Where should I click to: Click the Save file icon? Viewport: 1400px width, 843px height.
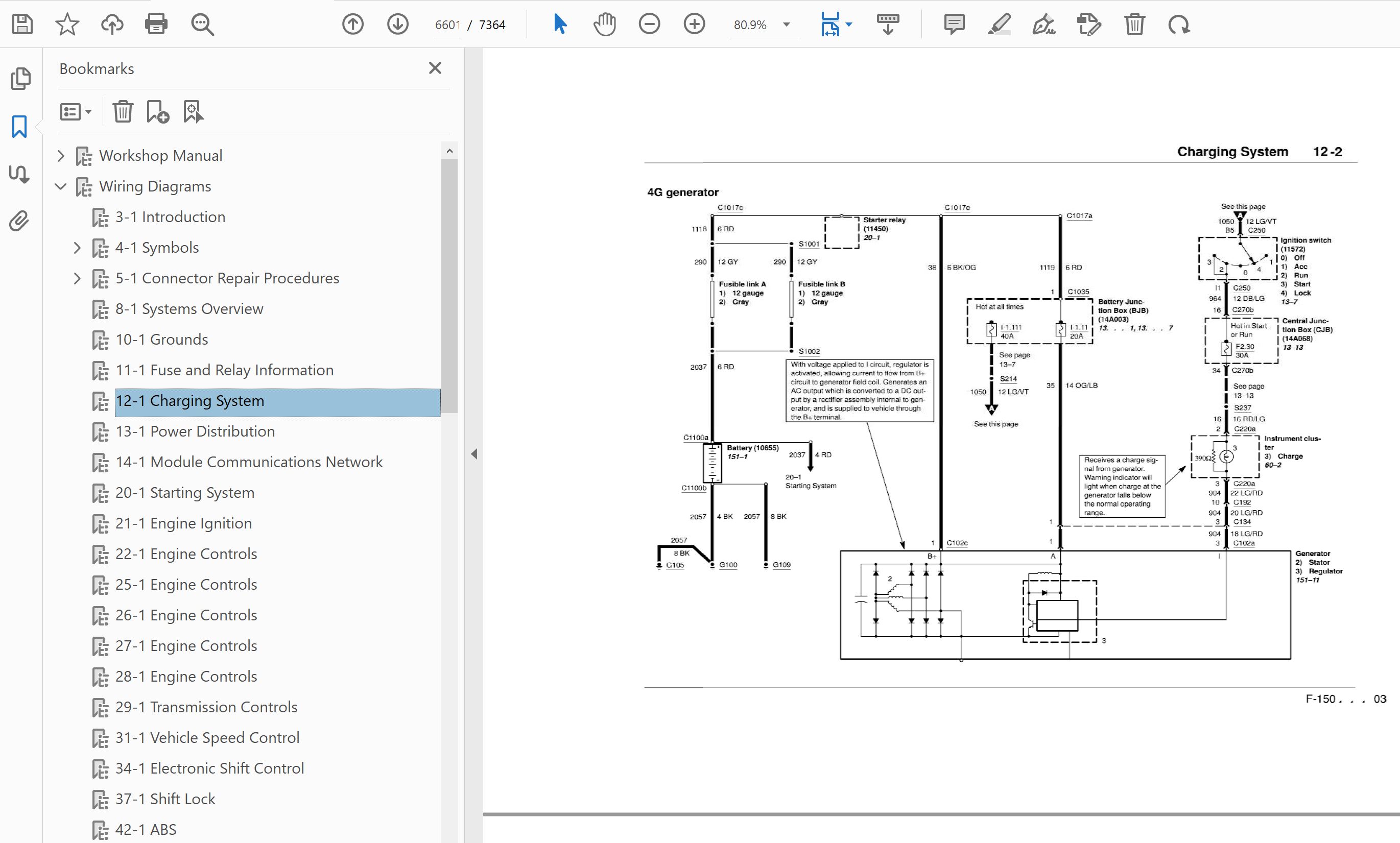pyautogui.click(x=22, y=25)
